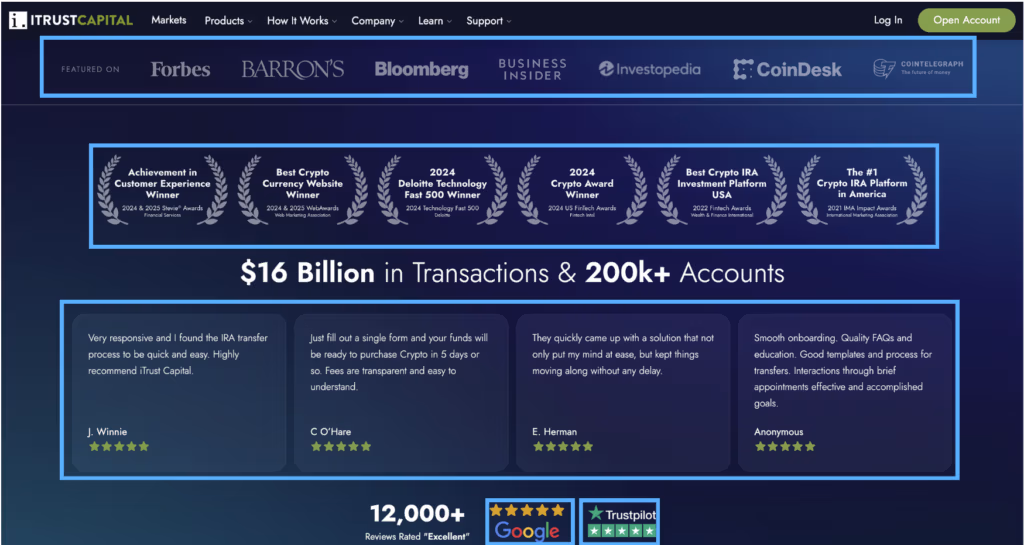Click the Anonymous reviewer's star rating
Screen dimensions: 1024x545
(x=785, y=446)
